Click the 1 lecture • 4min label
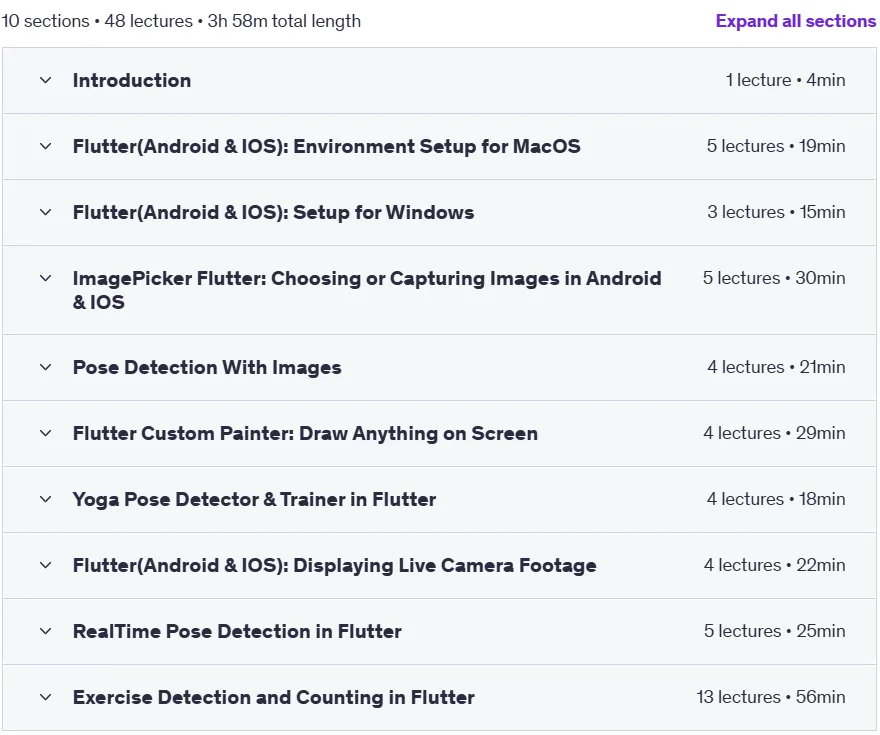Screen dimensions: 880x735 coord(785,80)
